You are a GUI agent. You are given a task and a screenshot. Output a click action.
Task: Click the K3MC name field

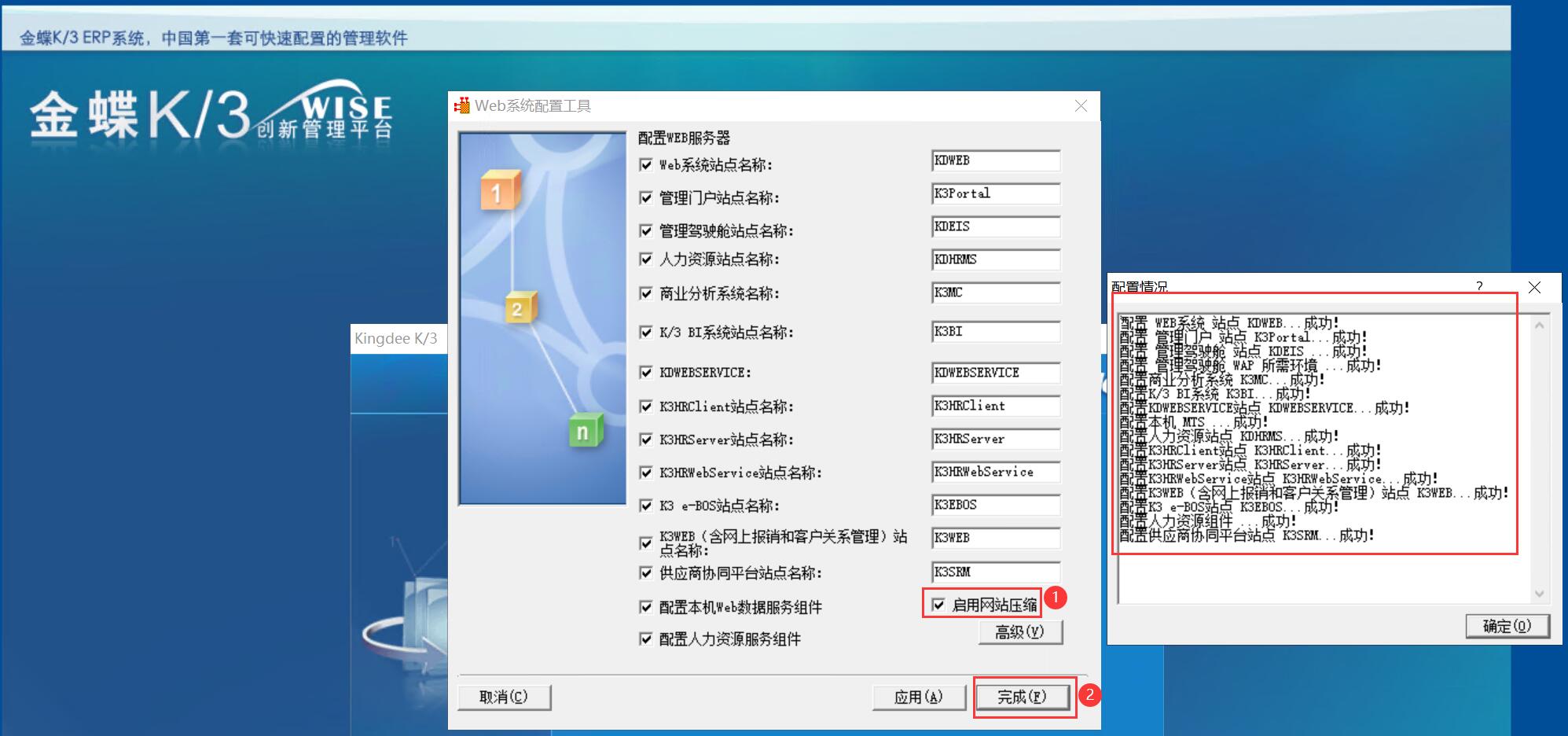pos(996,293)
